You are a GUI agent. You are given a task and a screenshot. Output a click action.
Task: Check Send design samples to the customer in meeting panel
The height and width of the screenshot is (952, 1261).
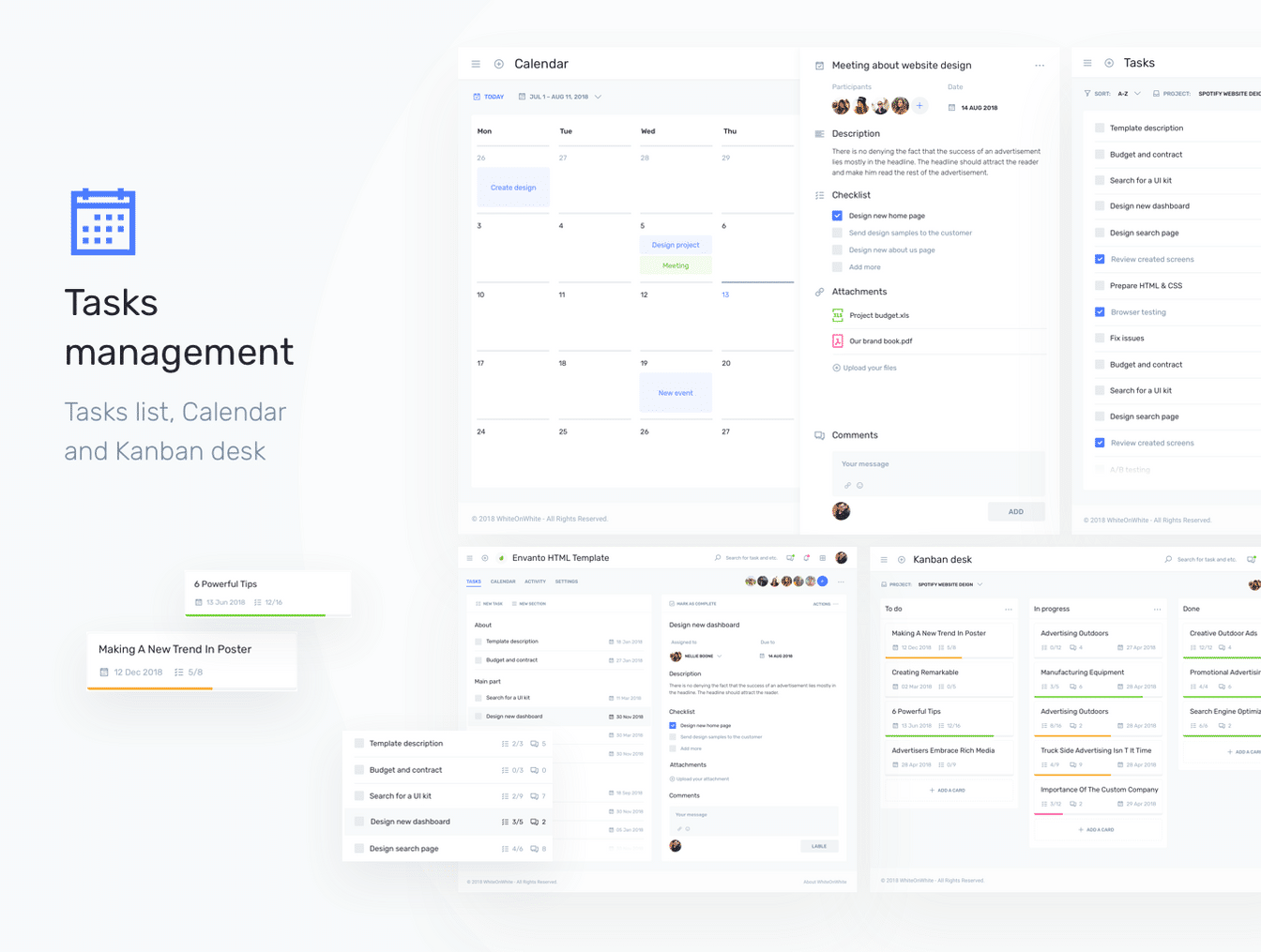click(x=838, y=233)
